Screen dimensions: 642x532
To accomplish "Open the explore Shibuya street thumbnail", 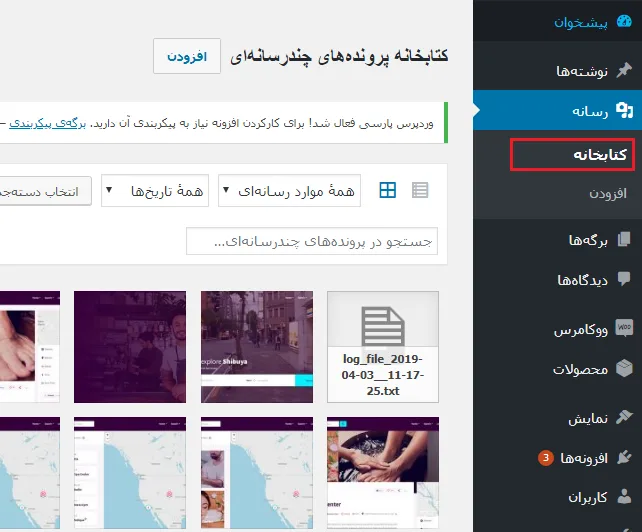I will [x=257, y=347].
